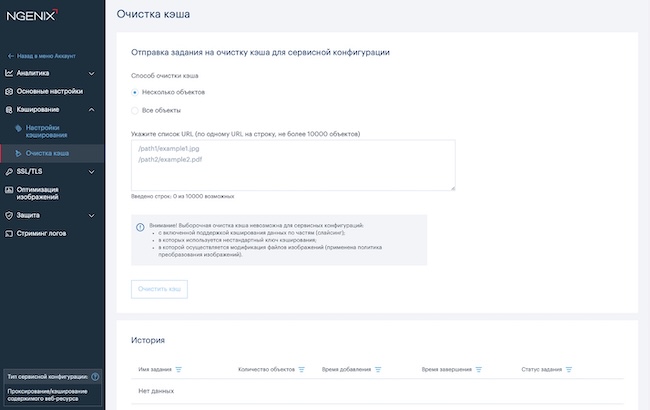This screenshot has width=650, height=410.
Task: Select the 'Все объекты' radio option
Action: (x=136, y=110)
